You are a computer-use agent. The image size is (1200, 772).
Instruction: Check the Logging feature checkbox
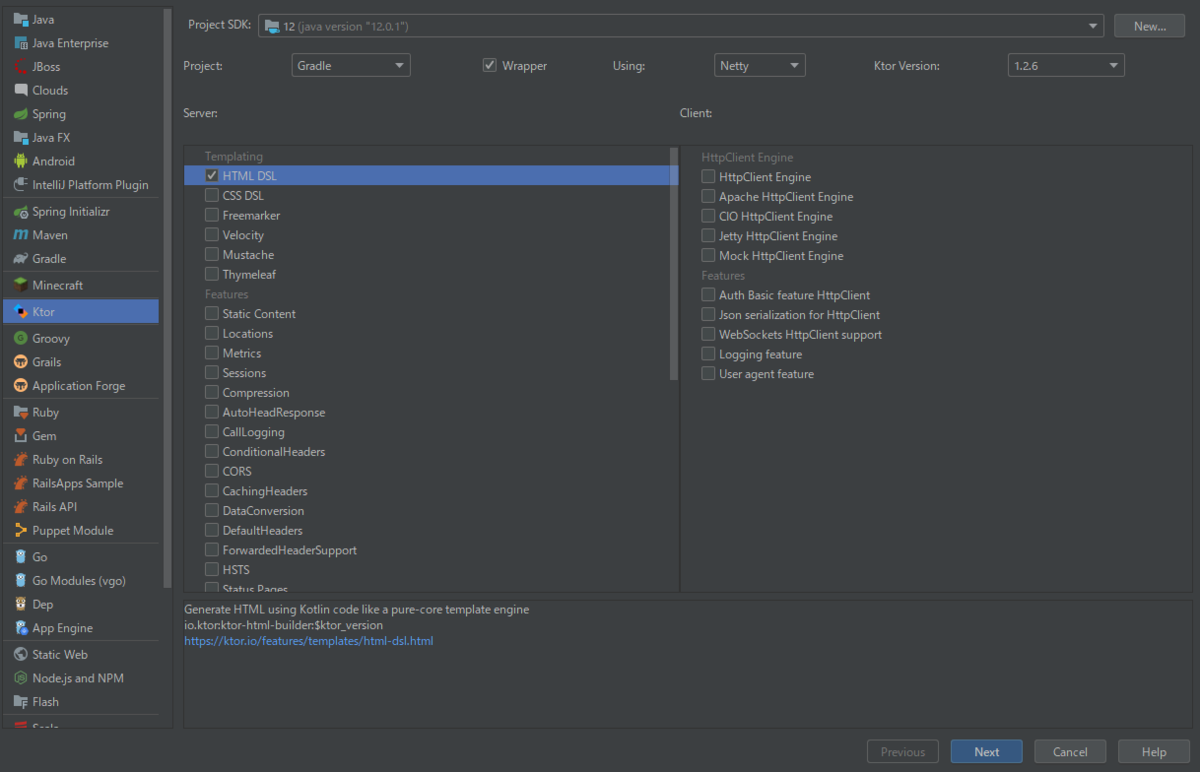coord(708,354)
